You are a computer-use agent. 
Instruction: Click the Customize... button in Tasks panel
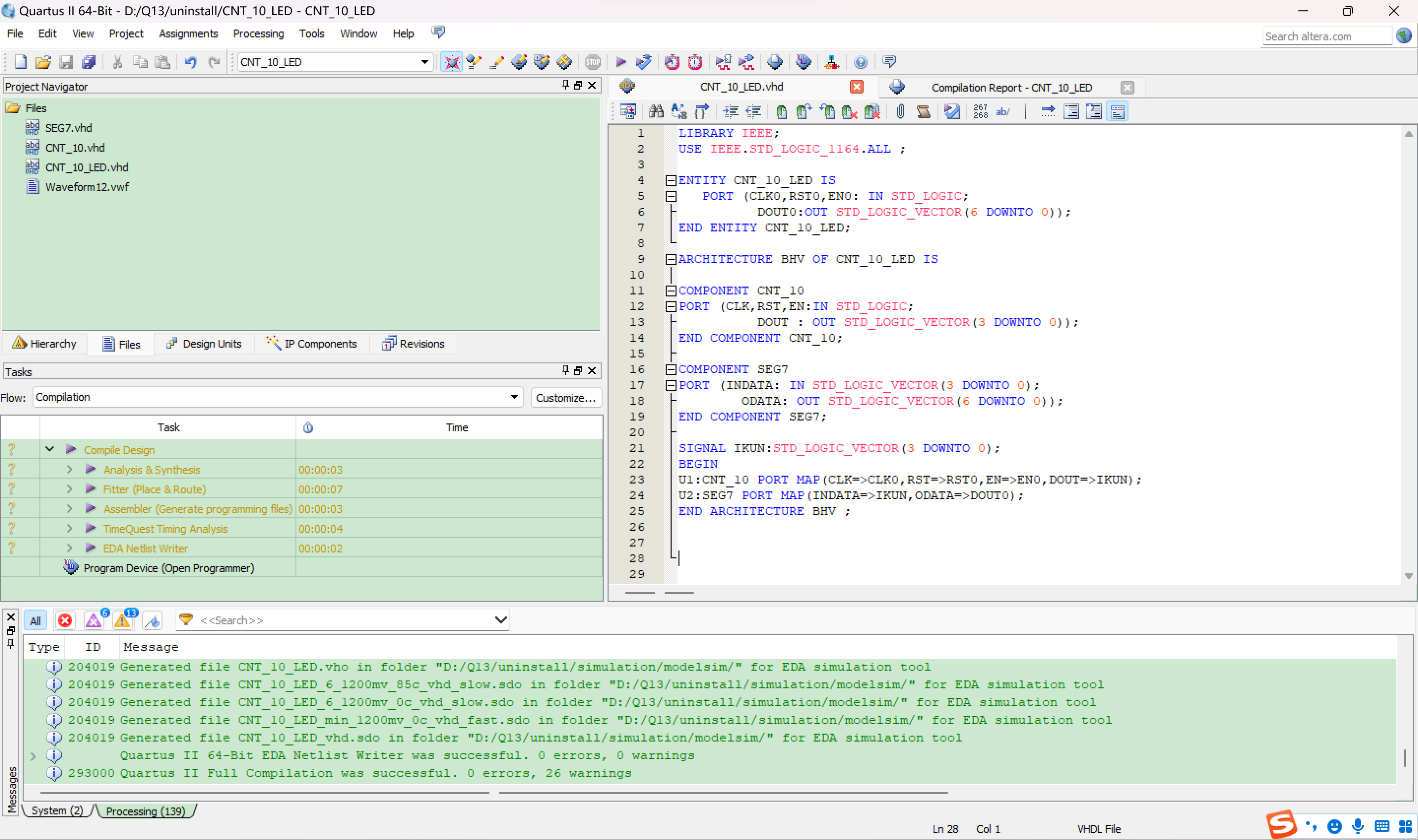(565, 397)
